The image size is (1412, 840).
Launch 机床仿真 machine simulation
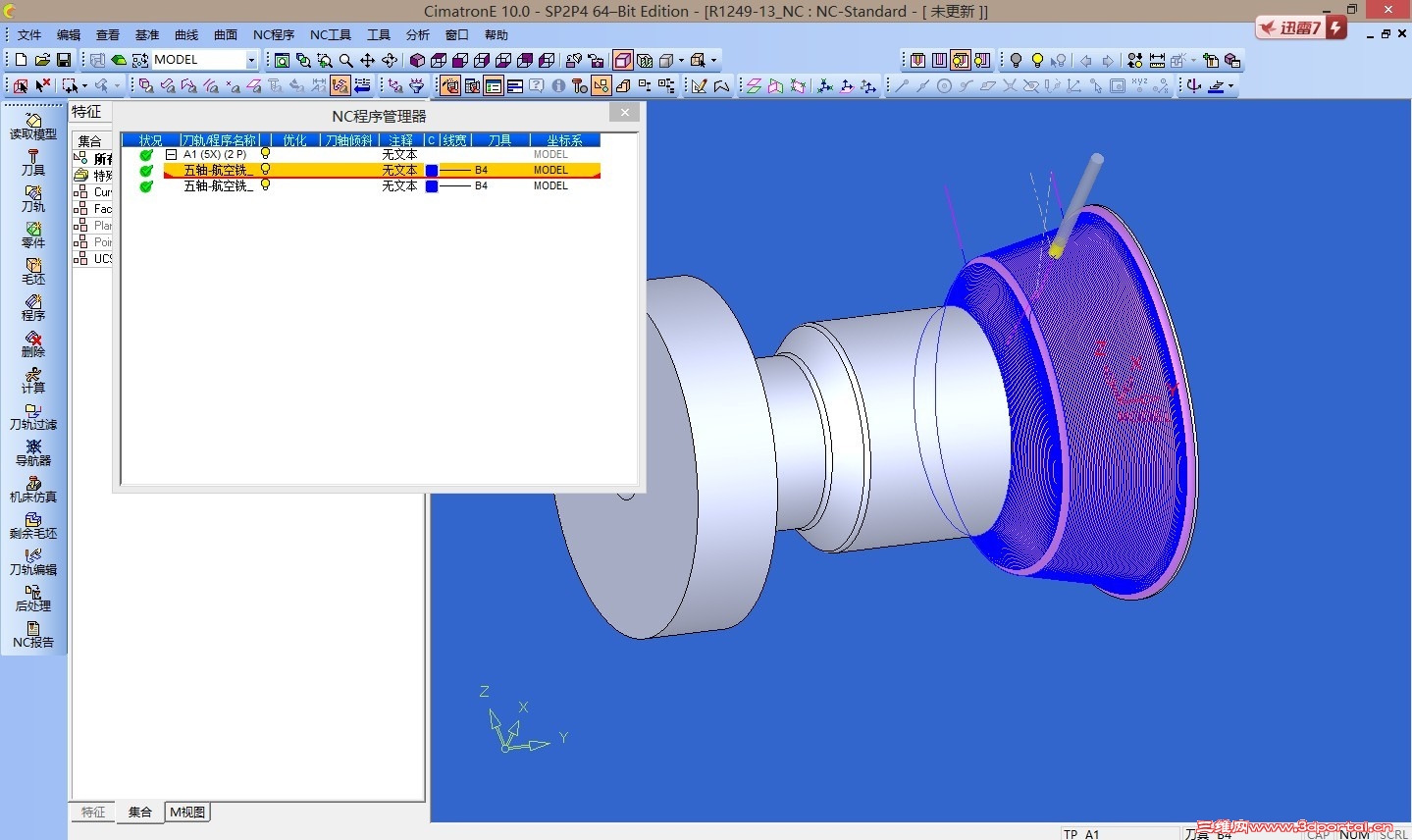33,490
